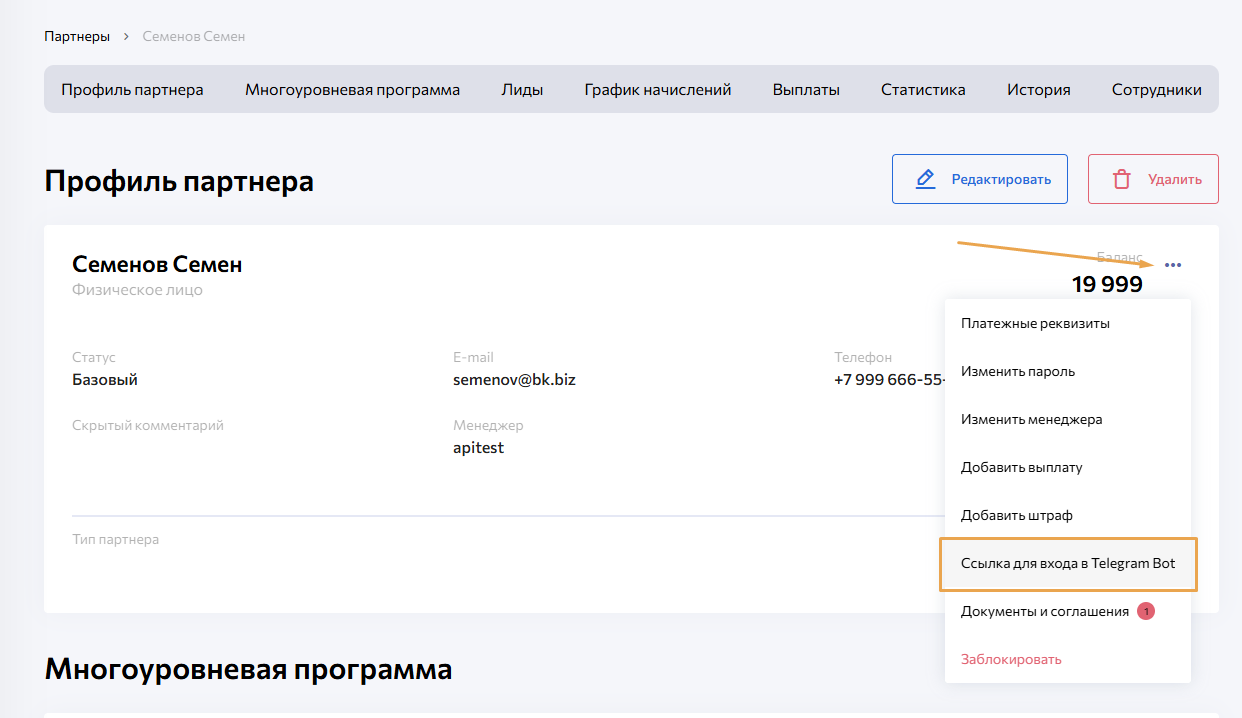Click Добавить выплату in the menu
This screenshot has height=718, width=1242.
pyautogui.click(x=1021, y=467)
